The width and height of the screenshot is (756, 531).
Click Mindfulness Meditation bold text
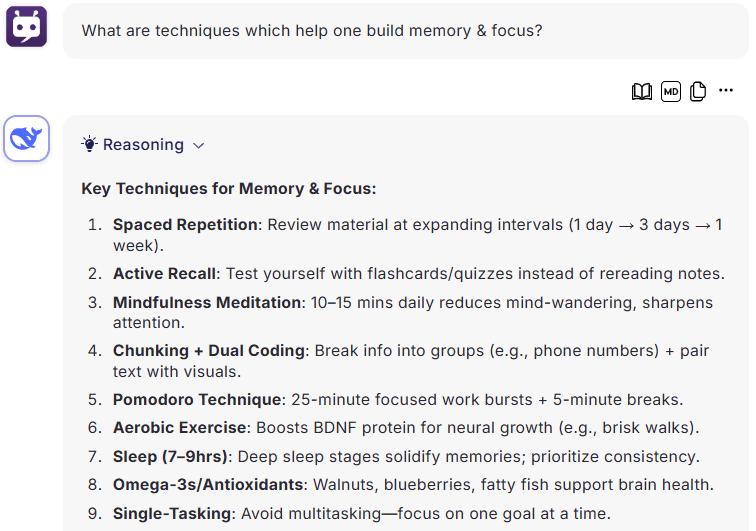[x=207, y=302]
